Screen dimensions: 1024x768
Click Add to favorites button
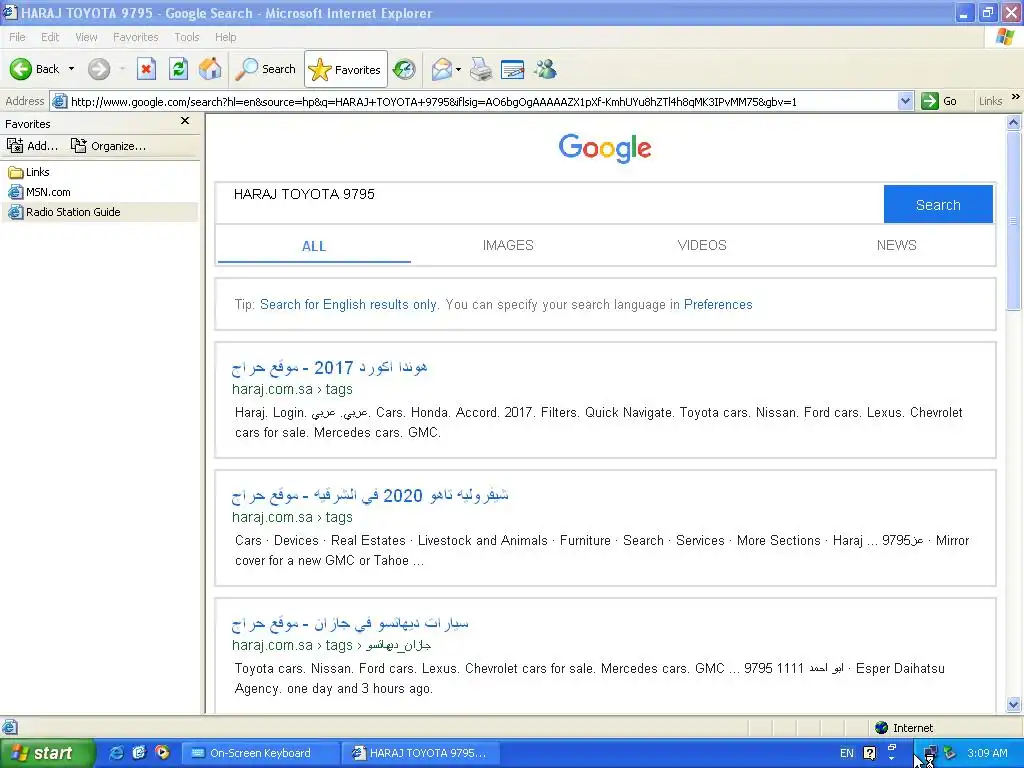pos(33,146)
